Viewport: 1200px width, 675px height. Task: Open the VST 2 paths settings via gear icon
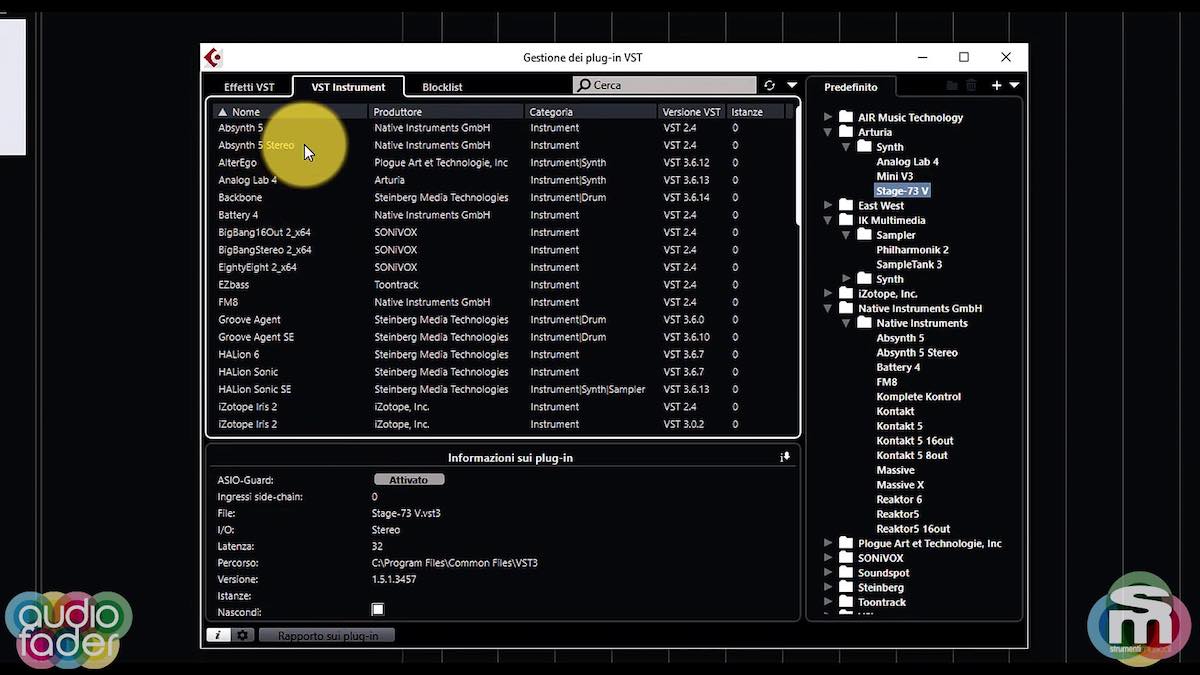coord(243,634)
